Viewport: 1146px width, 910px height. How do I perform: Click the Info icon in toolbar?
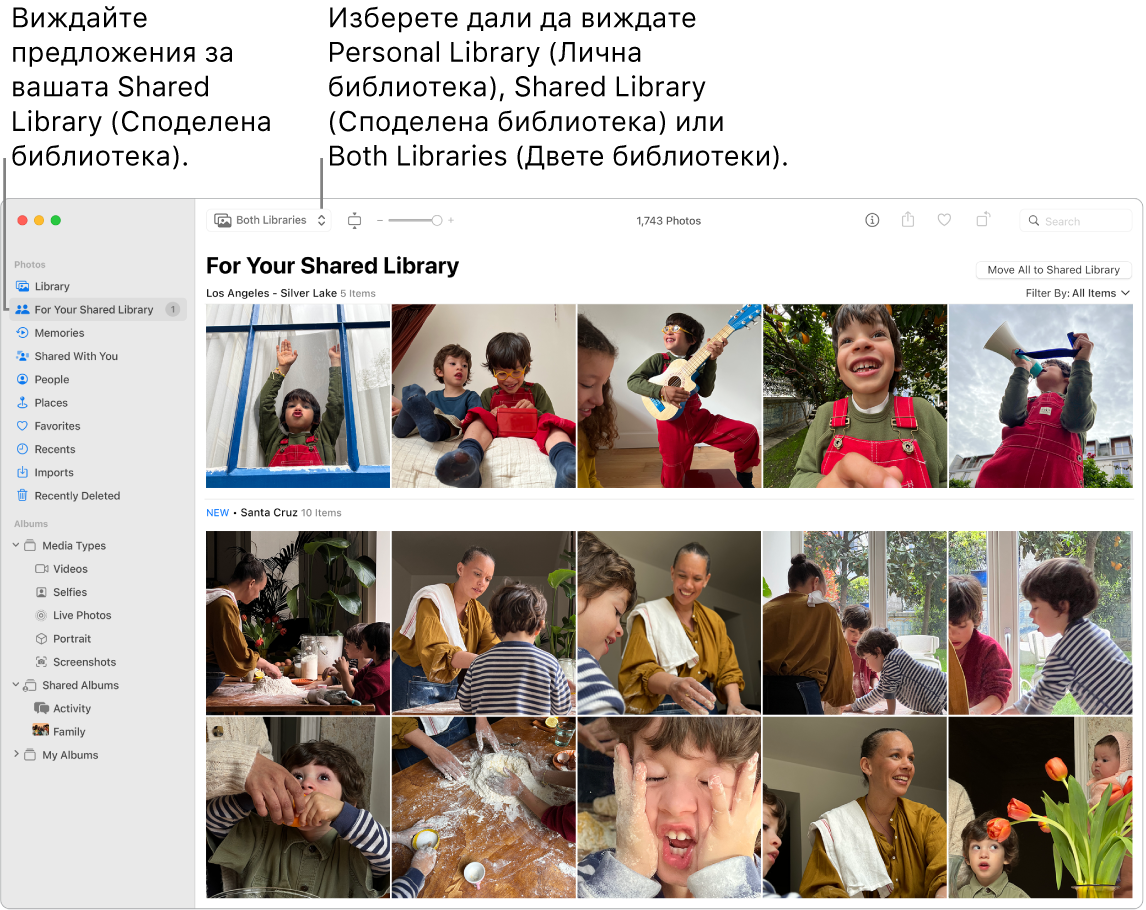tap(872, 220)
